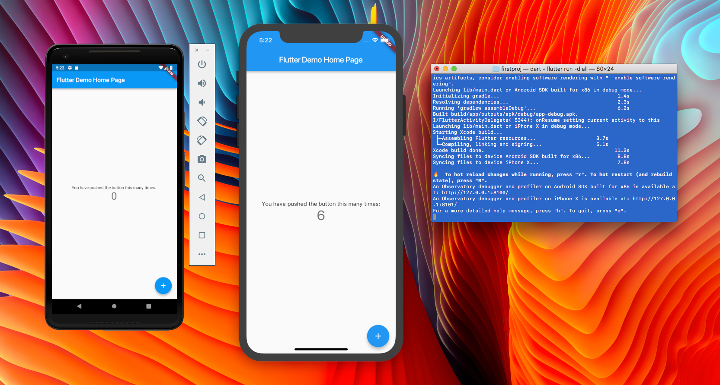This screenshot has height=385, width=720.
Task: Take a screenshot with the camera icon
Action: click(x=202, y=159)
